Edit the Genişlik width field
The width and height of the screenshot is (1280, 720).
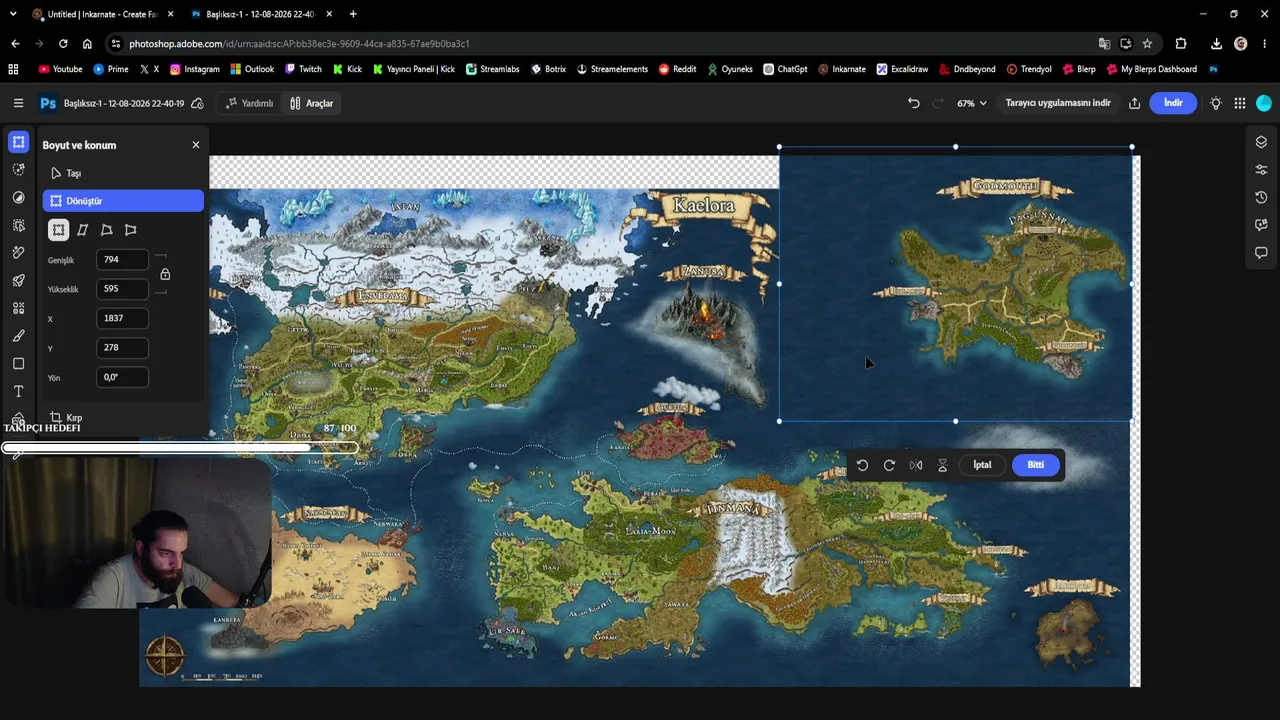(x=122, y=260)
